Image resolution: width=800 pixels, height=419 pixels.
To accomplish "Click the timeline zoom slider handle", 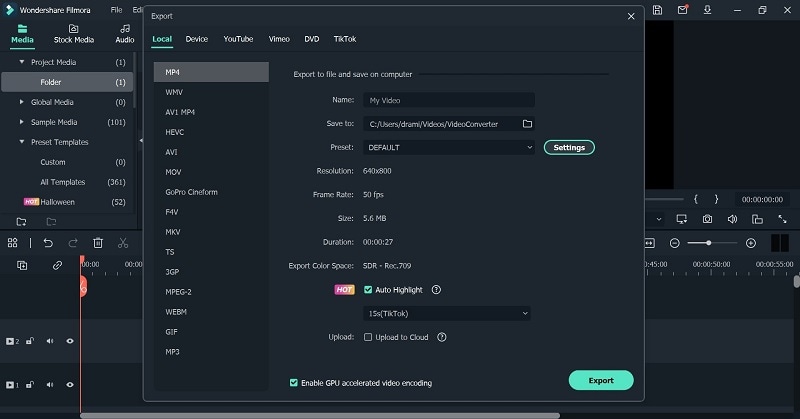I will (x=708, y=243).
